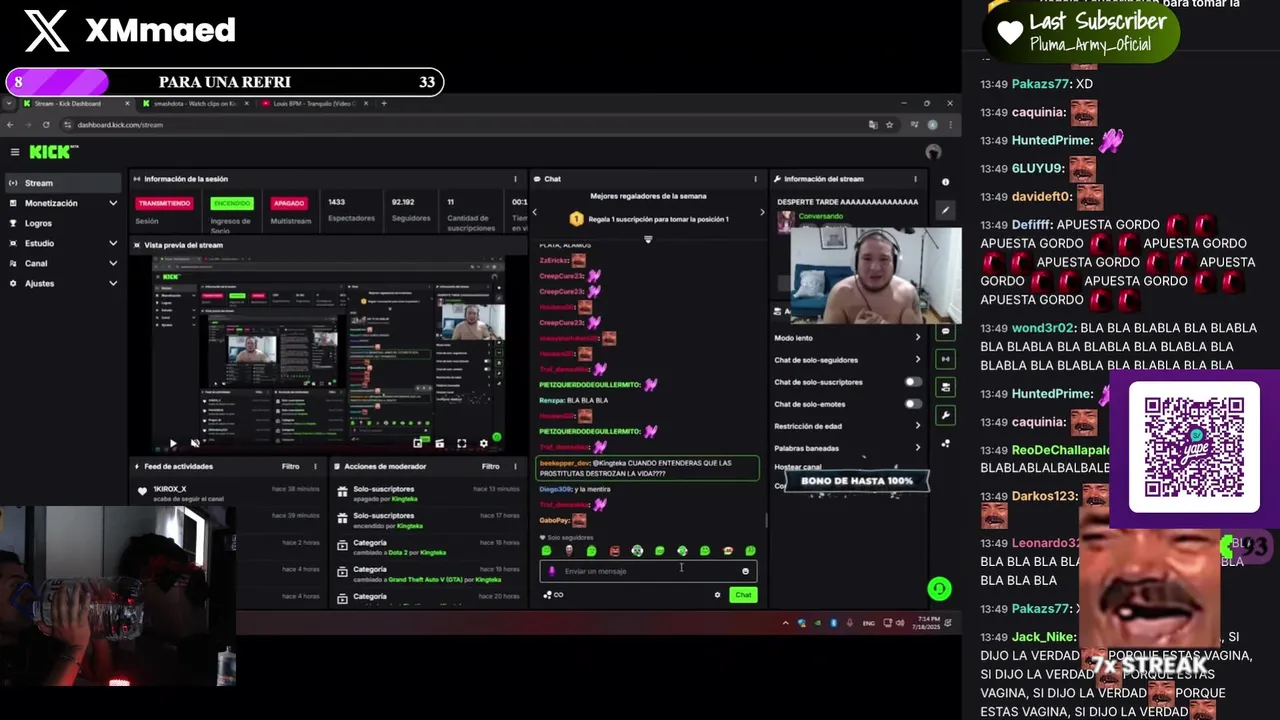This screenshot has width=1280, height=720.
Task: Enter fullscreen on the stream preview
Action: [x=461, y=443]
